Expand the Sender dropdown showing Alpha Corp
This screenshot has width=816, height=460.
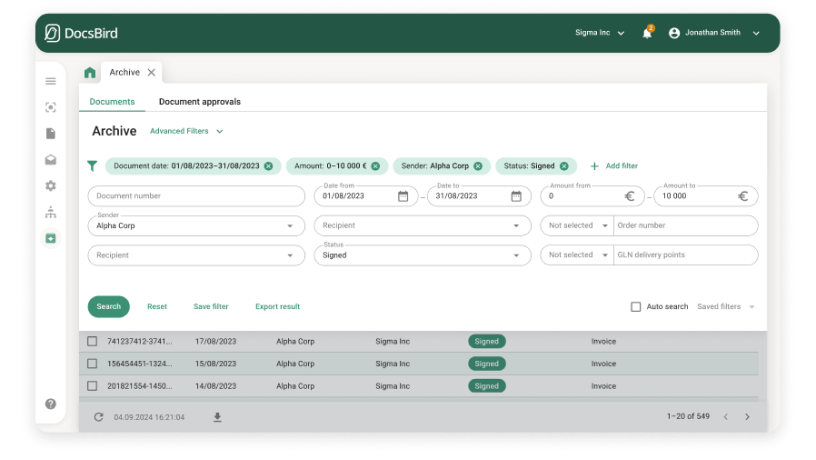click(290, 226)
